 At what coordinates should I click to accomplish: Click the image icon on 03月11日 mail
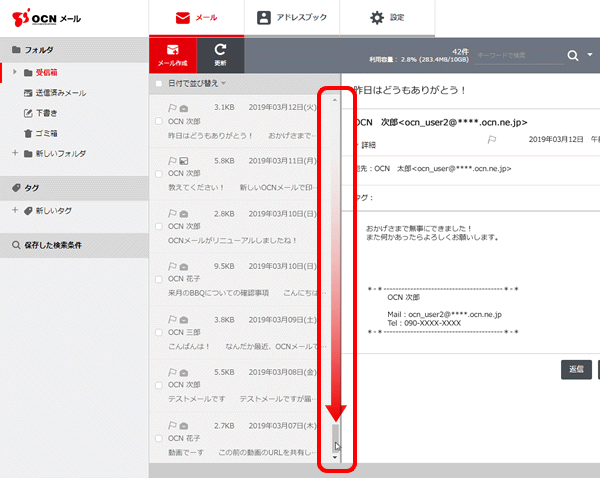184,161
